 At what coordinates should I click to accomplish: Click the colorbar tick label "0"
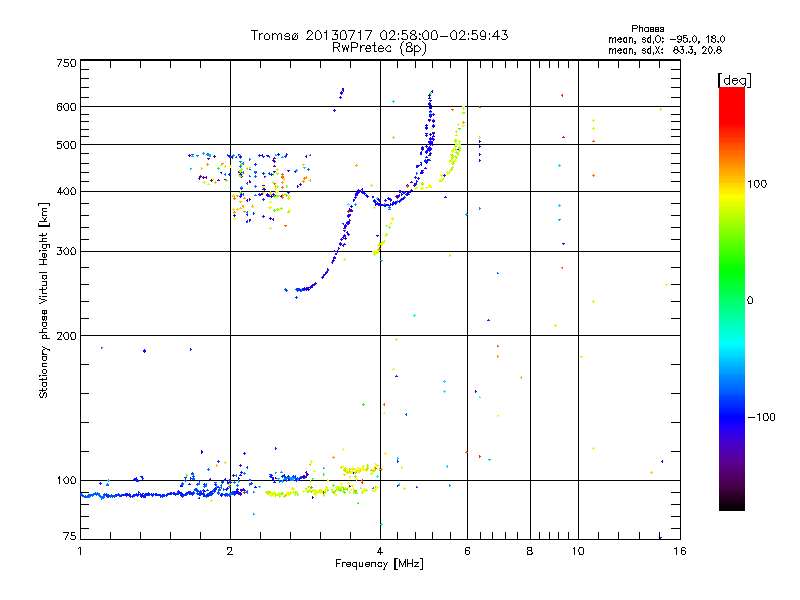pyautogui.click(x=750, y=301)
